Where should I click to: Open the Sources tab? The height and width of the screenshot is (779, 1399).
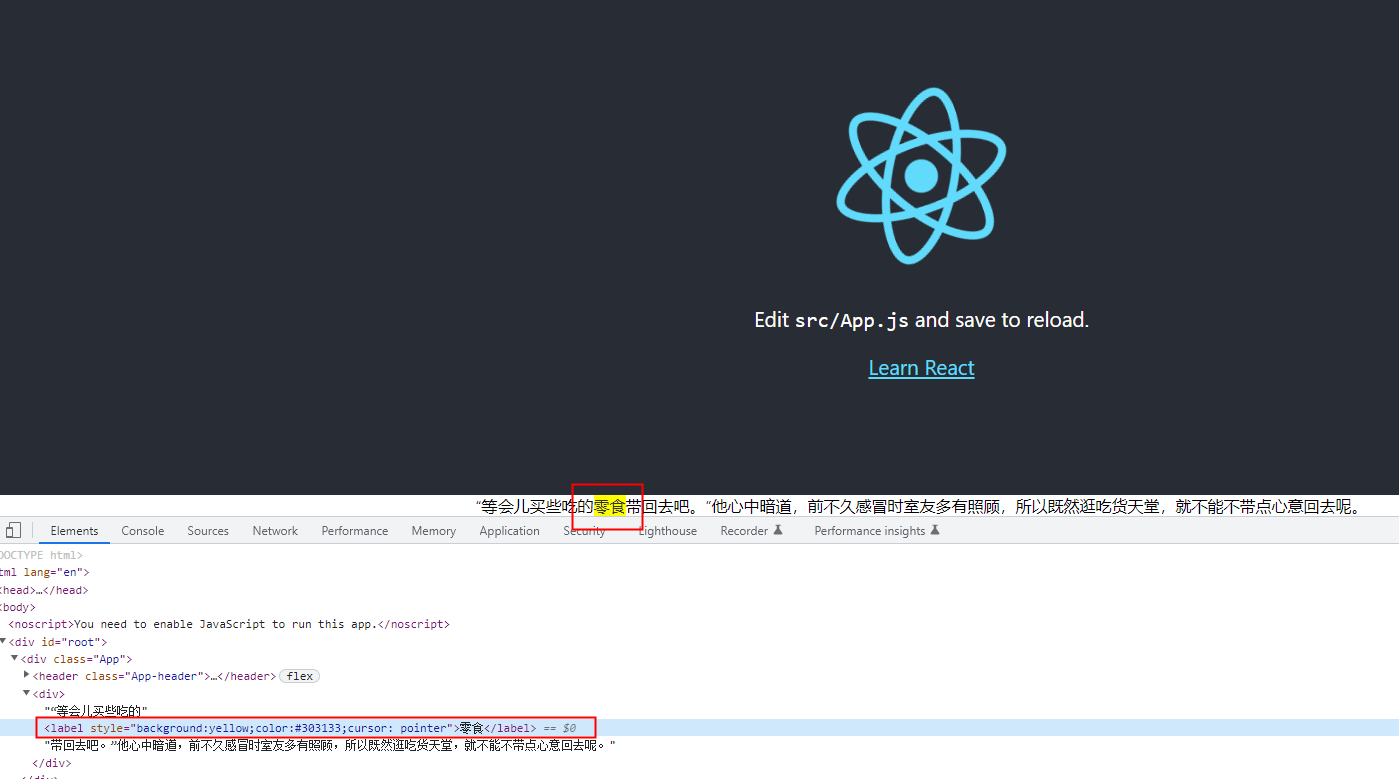point(208,531)
